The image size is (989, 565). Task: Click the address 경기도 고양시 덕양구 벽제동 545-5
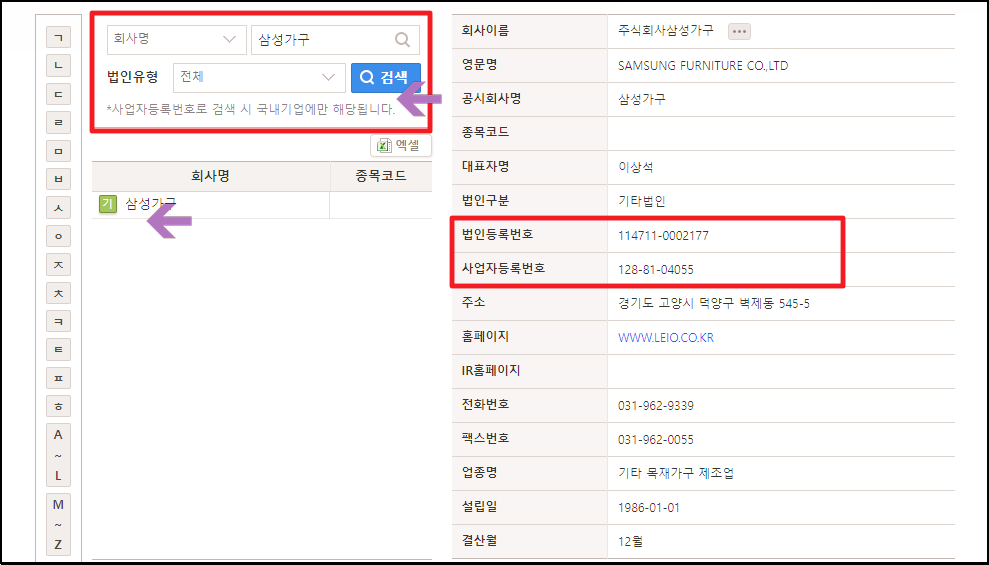pyautogui.click(x=713, y=304)
